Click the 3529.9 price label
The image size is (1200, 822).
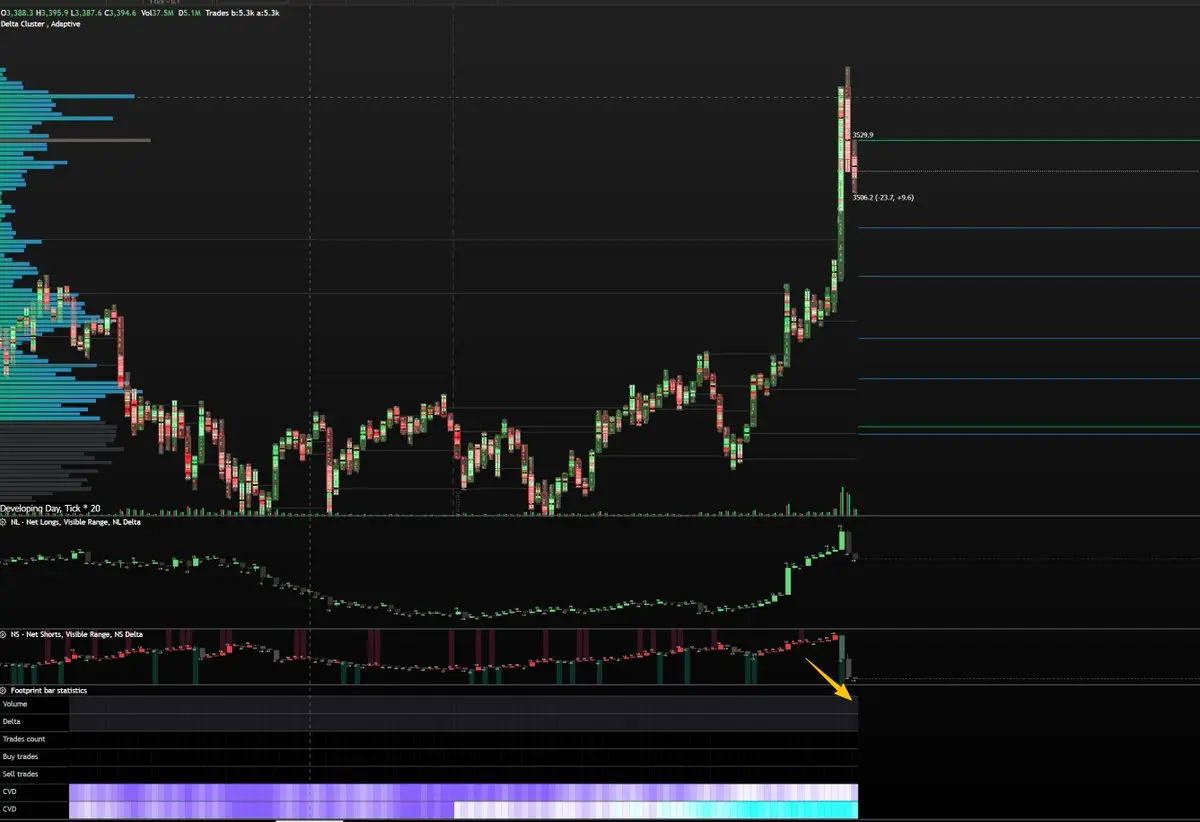pos(863,134)
